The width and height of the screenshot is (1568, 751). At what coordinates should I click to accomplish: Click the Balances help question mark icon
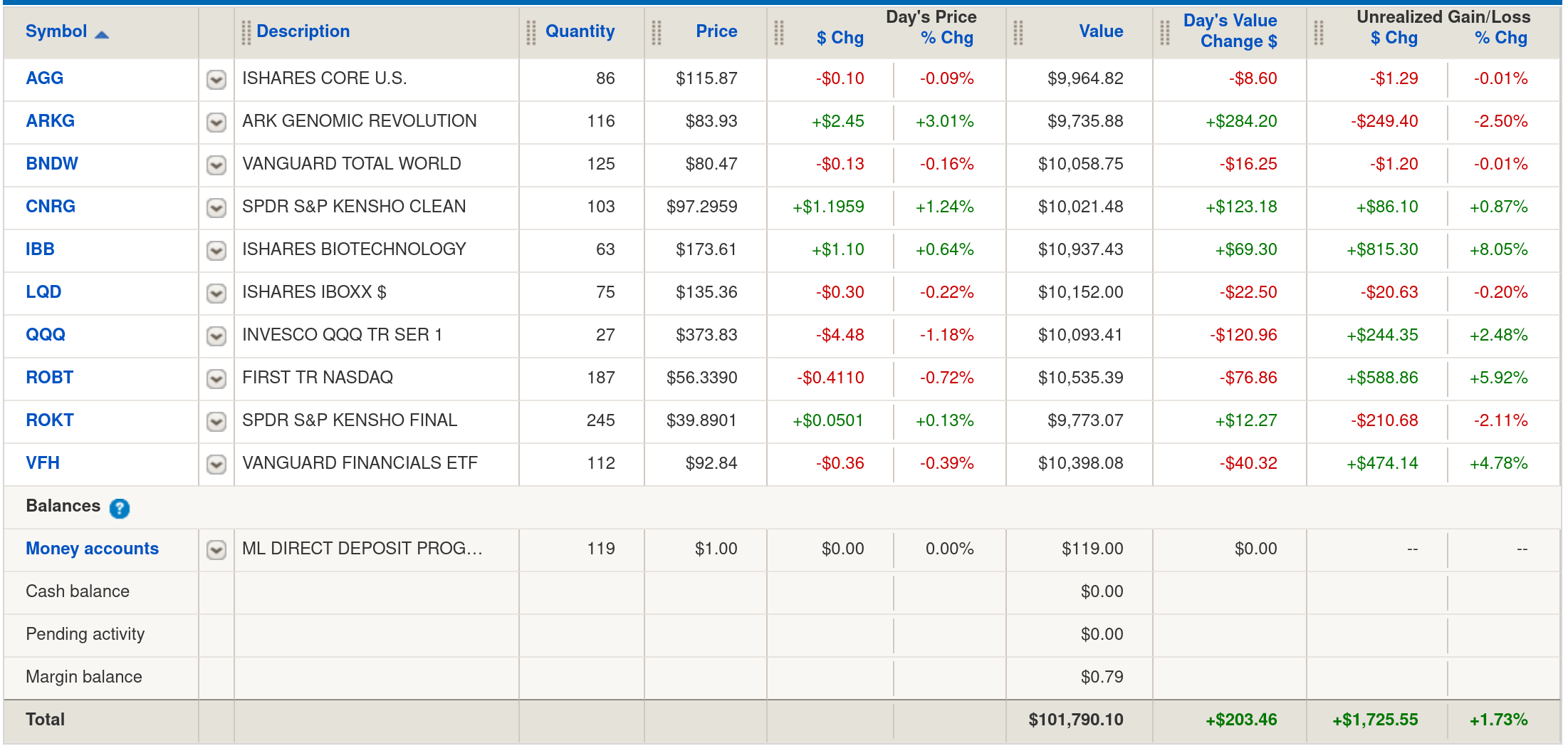click(120, 508)
